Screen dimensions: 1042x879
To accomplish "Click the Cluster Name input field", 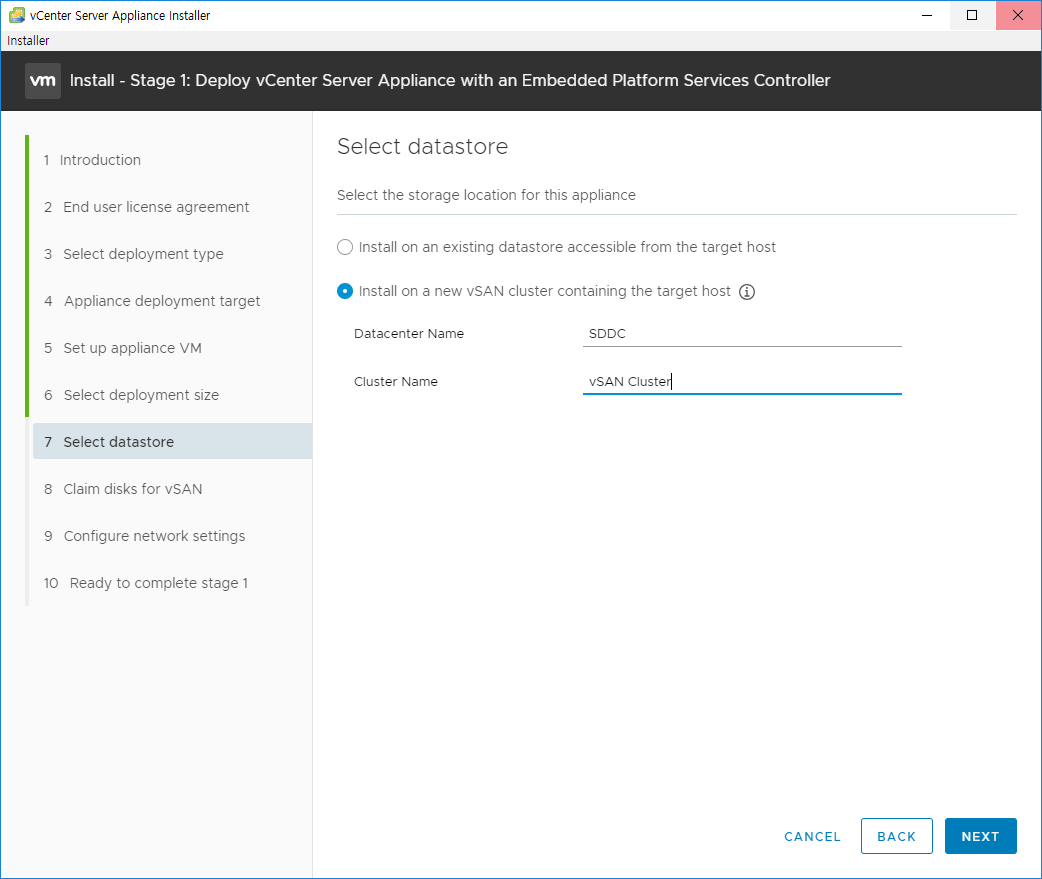I will coord(742,381).
